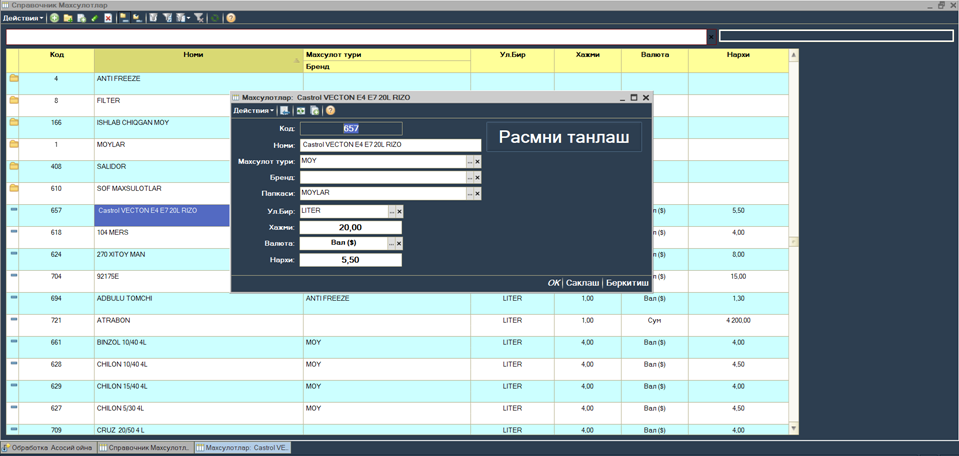The width and height of the screenshot is (959, 456).
Task: Open main Действия dropdown menu
Action: 22,18
